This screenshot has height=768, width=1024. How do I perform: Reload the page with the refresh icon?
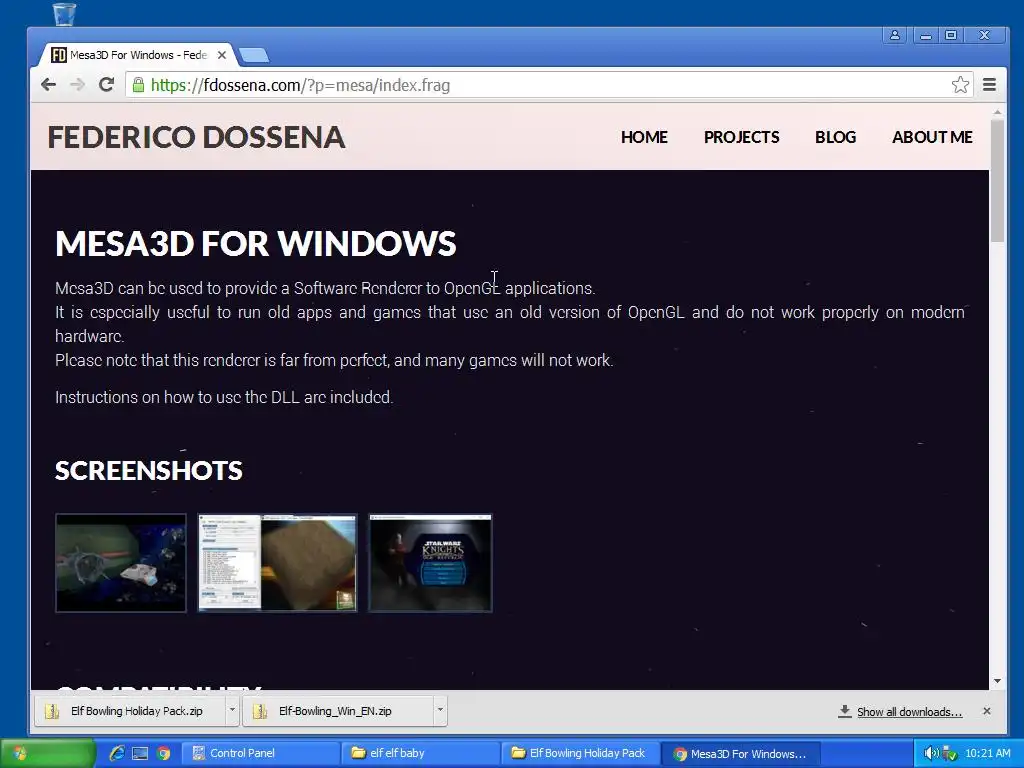tap(106, 85)
